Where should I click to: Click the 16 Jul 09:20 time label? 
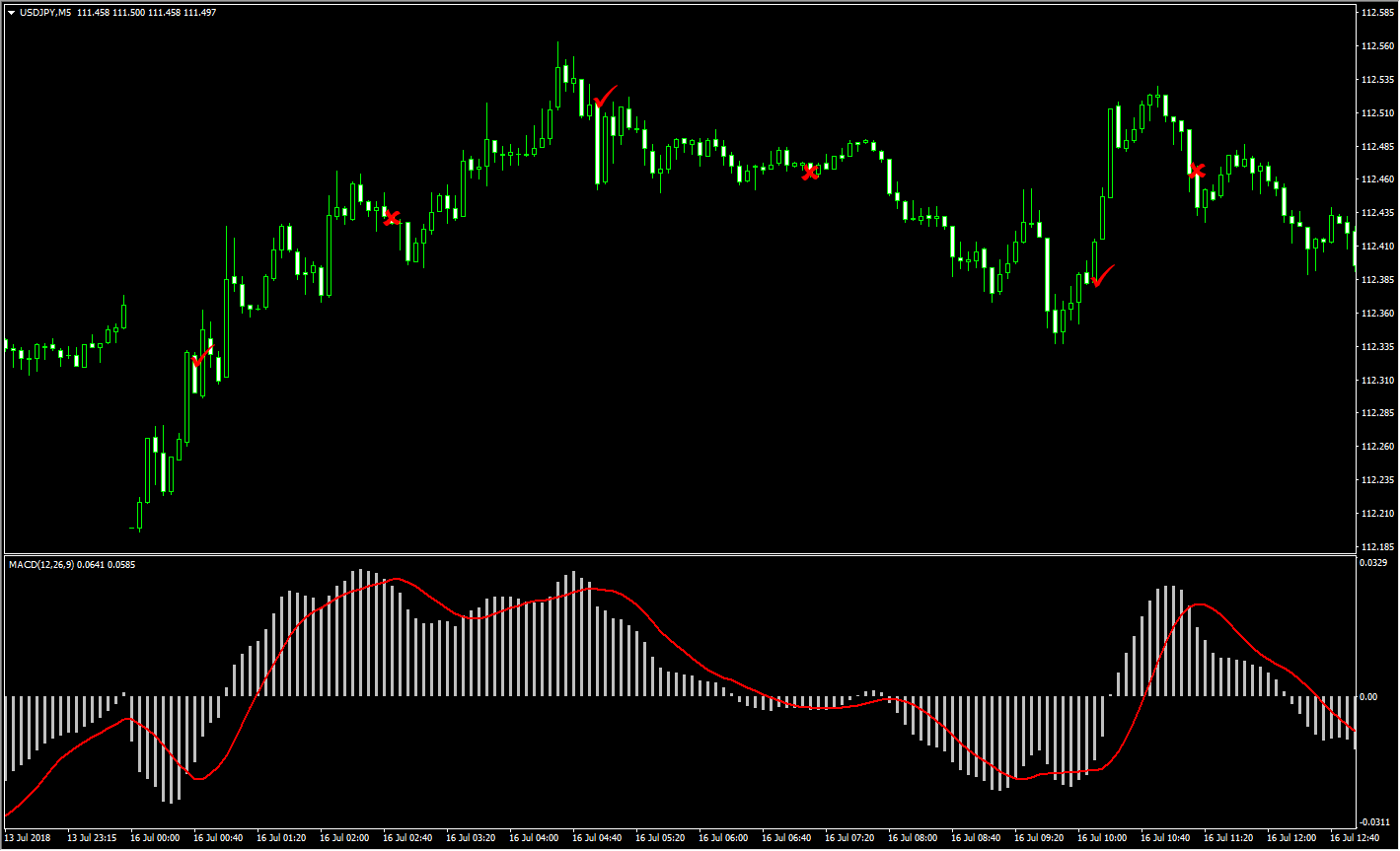(1039, 839)
